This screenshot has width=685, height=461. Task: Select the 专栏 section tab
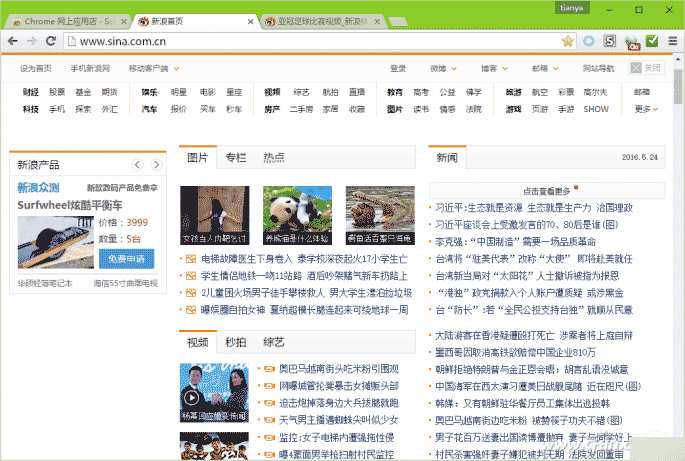(x=236, y=157)
